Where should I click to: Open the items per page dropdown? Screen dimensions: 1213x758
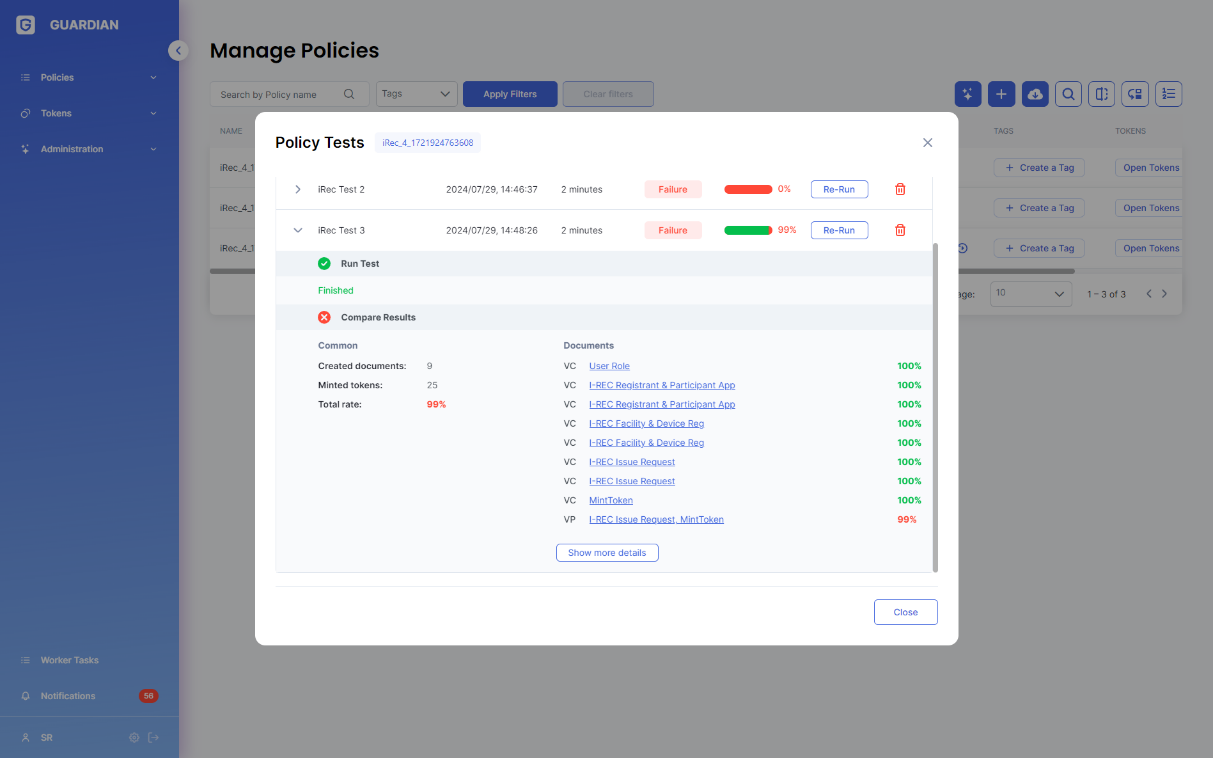1031,294
